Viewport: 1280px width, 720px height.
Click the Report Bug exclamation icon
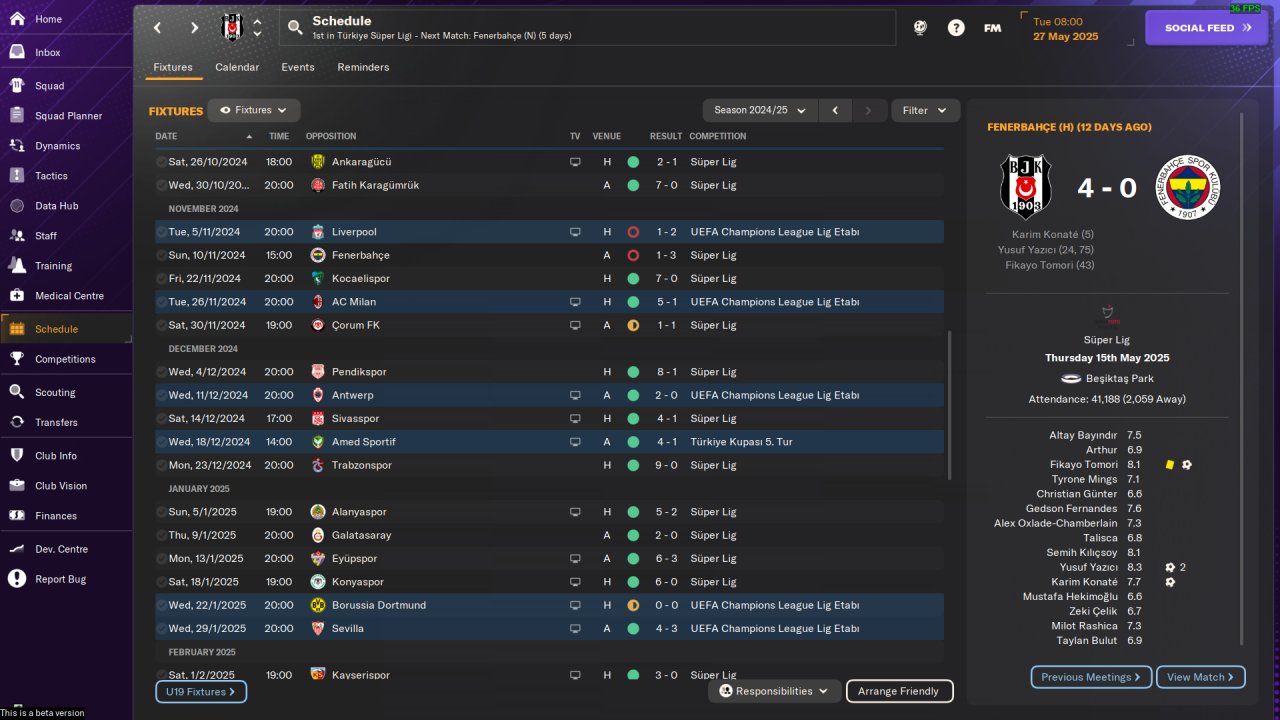(x=17, y=579)
